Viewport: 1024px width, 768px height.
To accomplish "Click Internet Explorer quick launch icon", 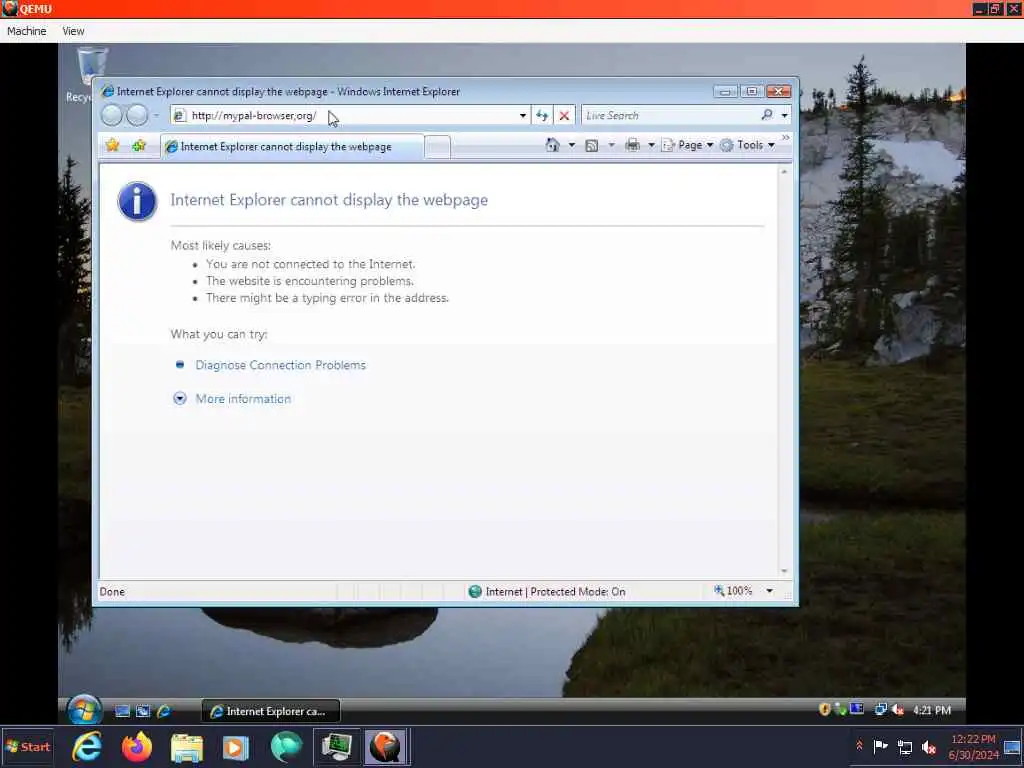I will click(164, 711).
